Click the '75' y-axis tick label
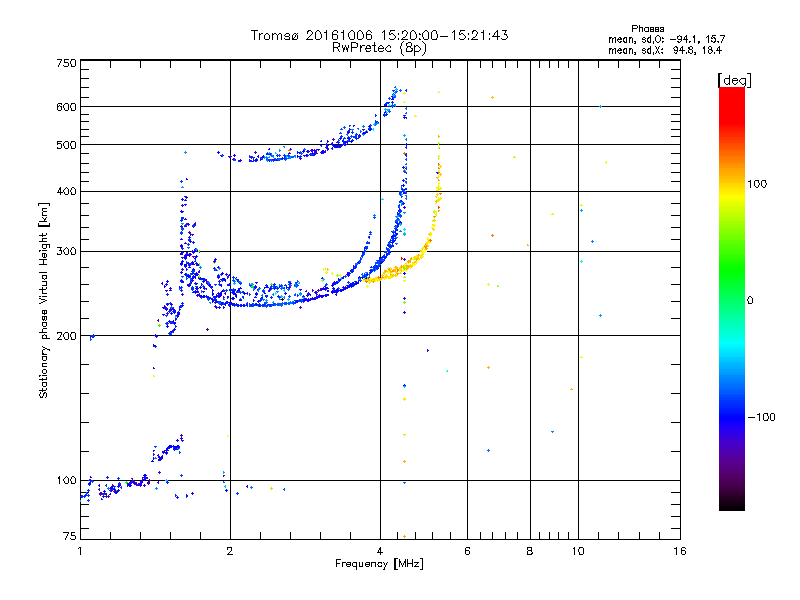This screenshot has height=600, width=800. 70,536
